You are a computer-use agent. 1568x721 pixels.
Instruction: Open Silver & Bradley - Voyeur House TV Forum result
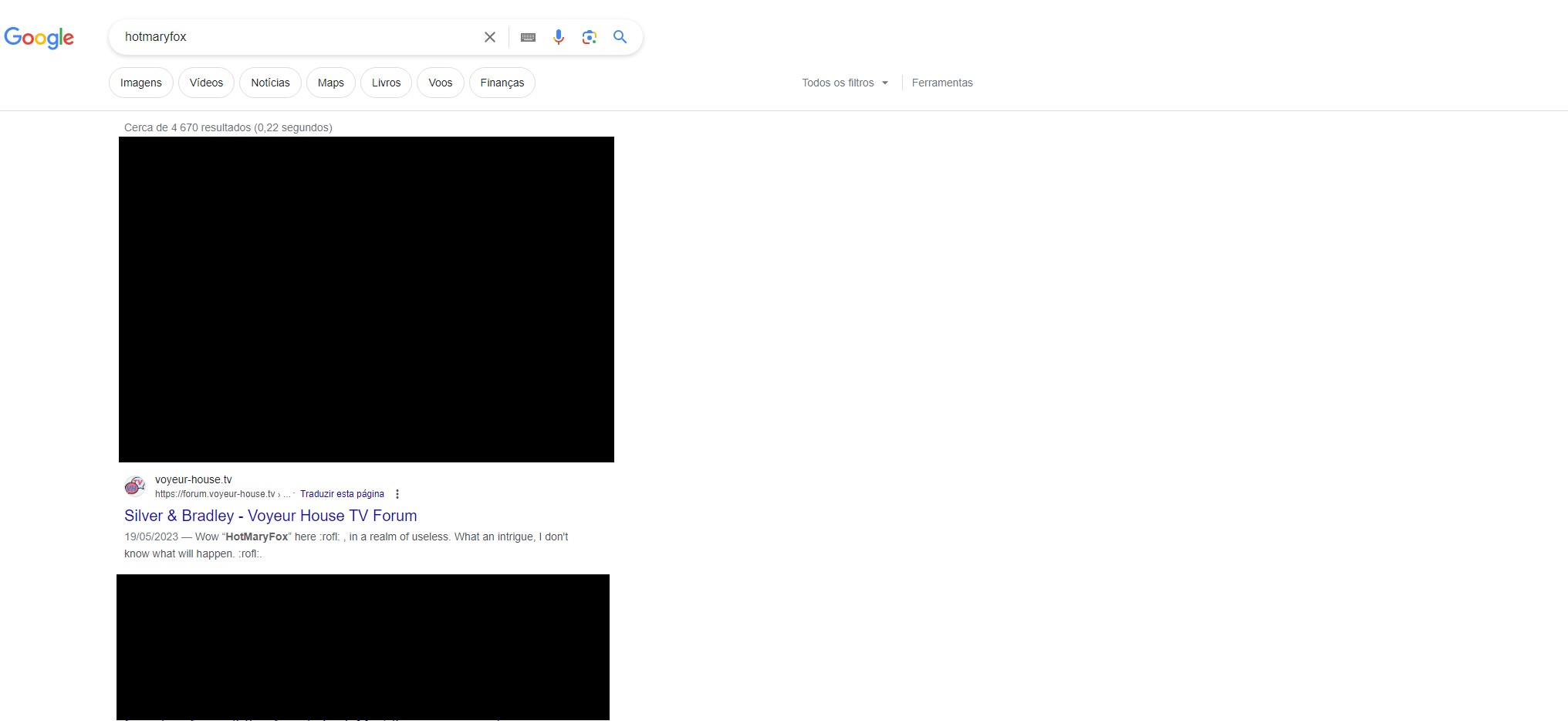(x=271, y=516)
